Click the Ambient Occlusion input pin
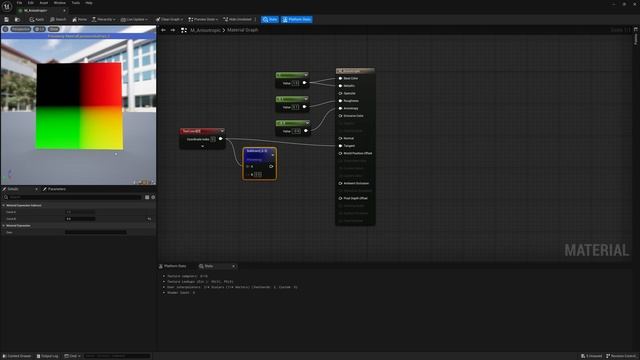 [x=340, y=183]
